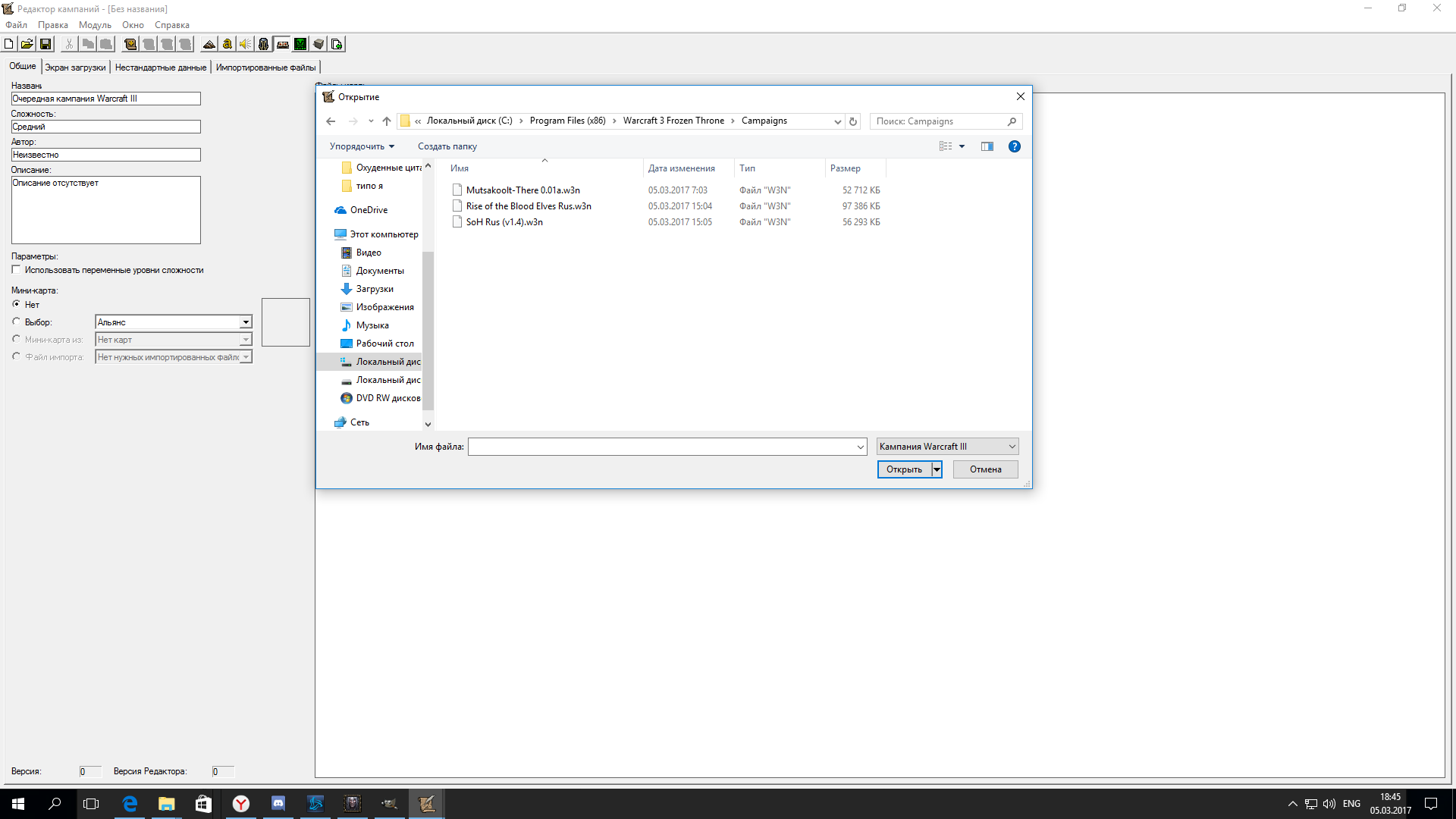Go up one folder level arrow
The image size is (1456, 819).
click(x=387, y=121)
